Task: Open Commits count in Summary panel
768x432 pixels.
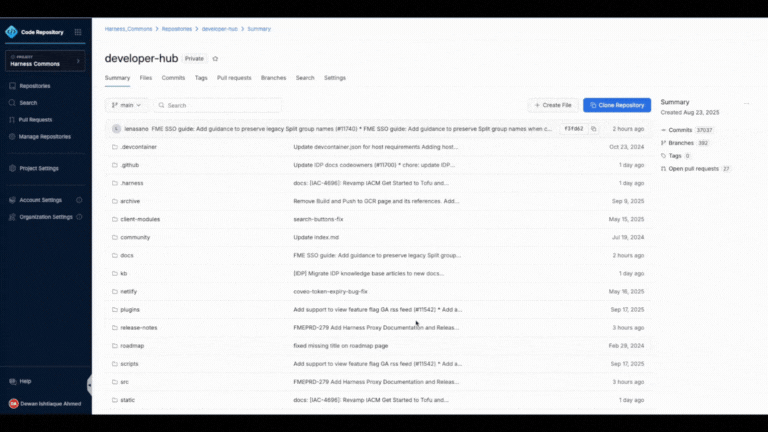Action: [x=687, y=130]
